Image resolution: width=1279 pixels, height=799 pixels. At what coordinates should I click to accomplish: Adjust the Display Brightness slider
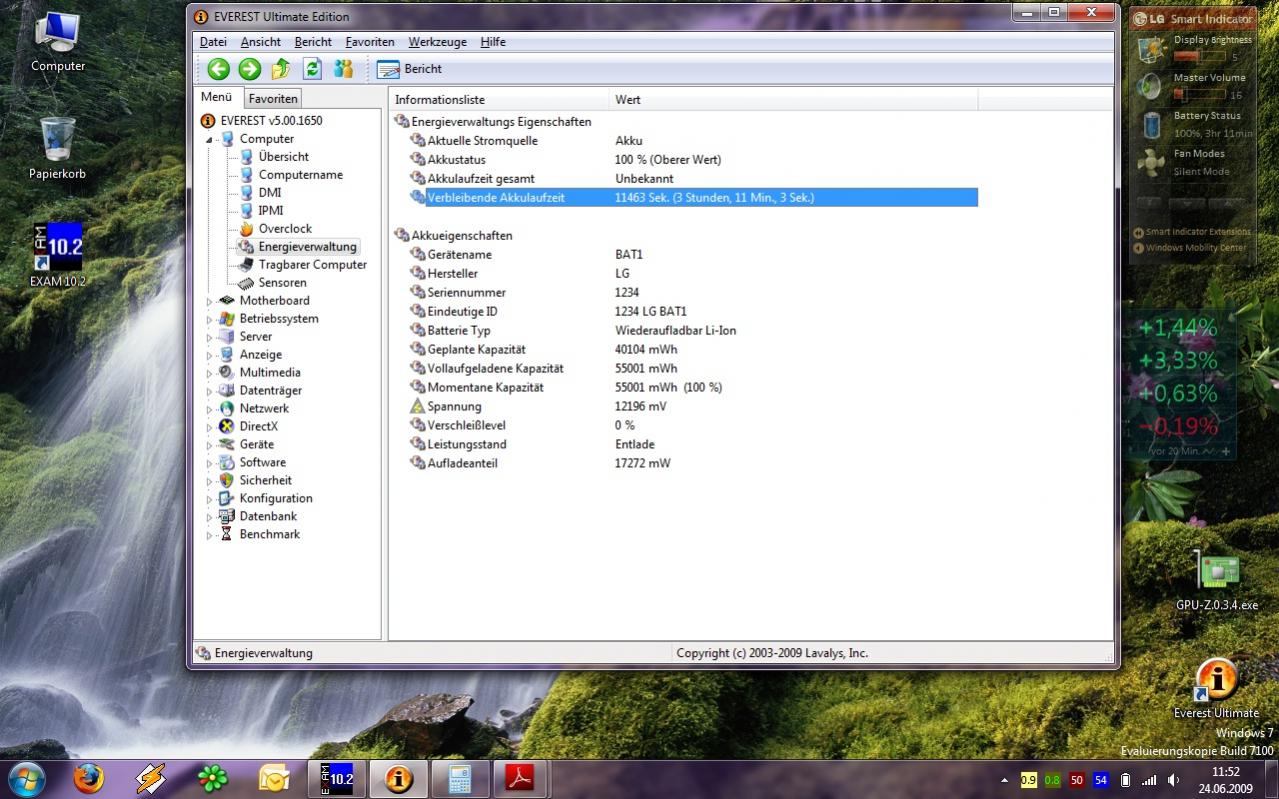[x=1198, y=57]
